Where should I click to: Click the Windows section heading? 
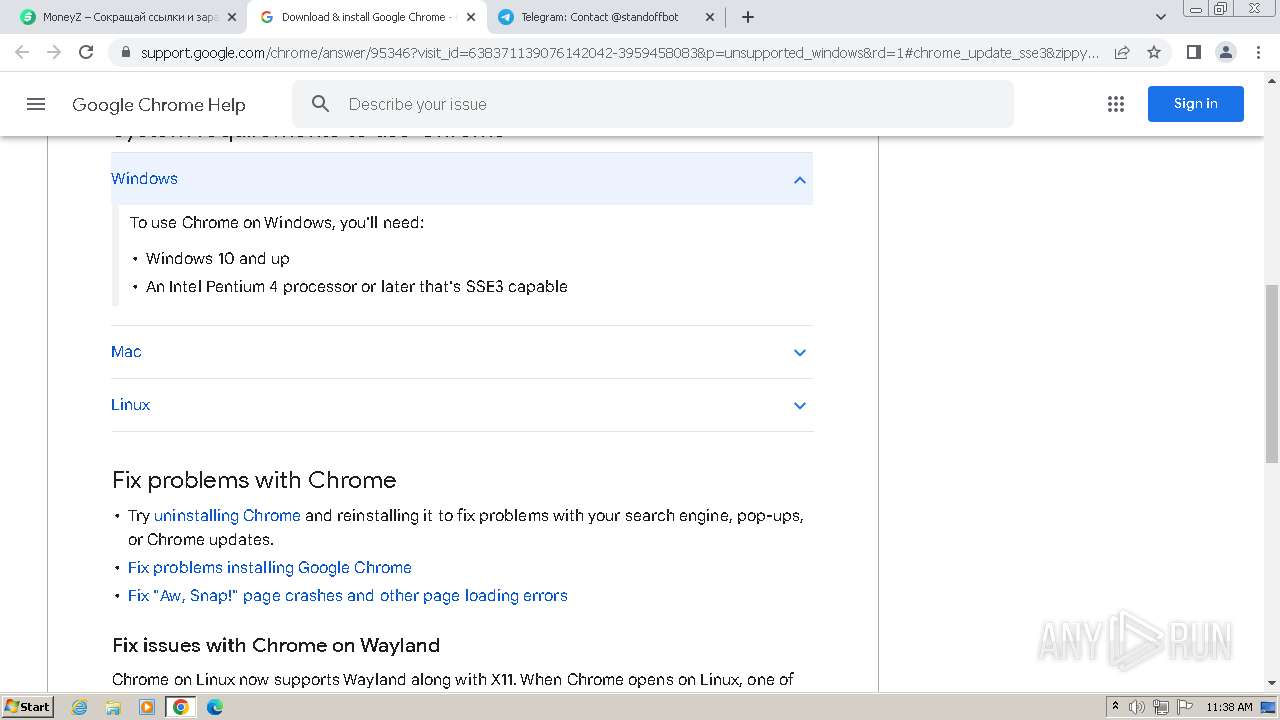[144, 179]
